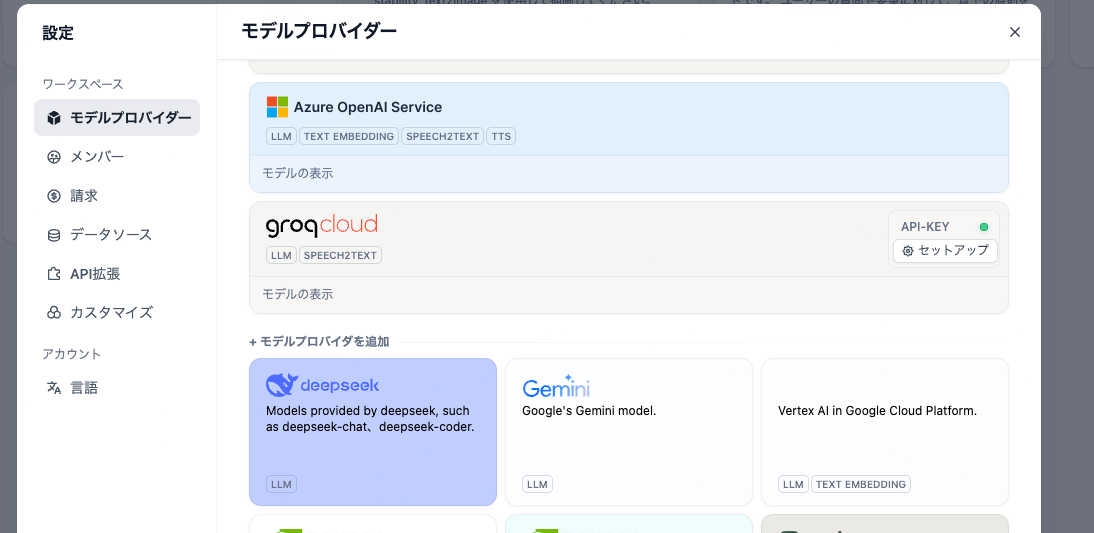Click the 言語 translate icon
This screenshot has height=533, width=1094.
coord(54,388)
